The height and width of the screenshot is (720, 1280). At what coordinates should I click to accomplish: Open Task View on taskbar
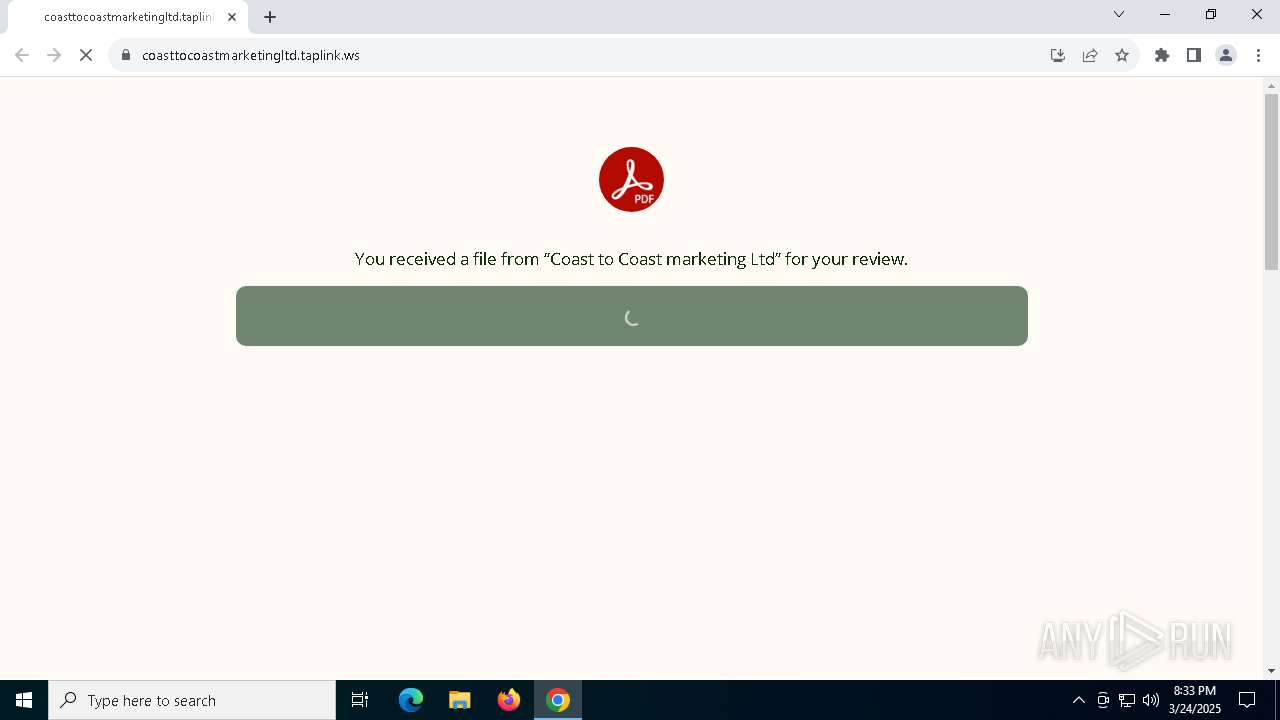360,700
